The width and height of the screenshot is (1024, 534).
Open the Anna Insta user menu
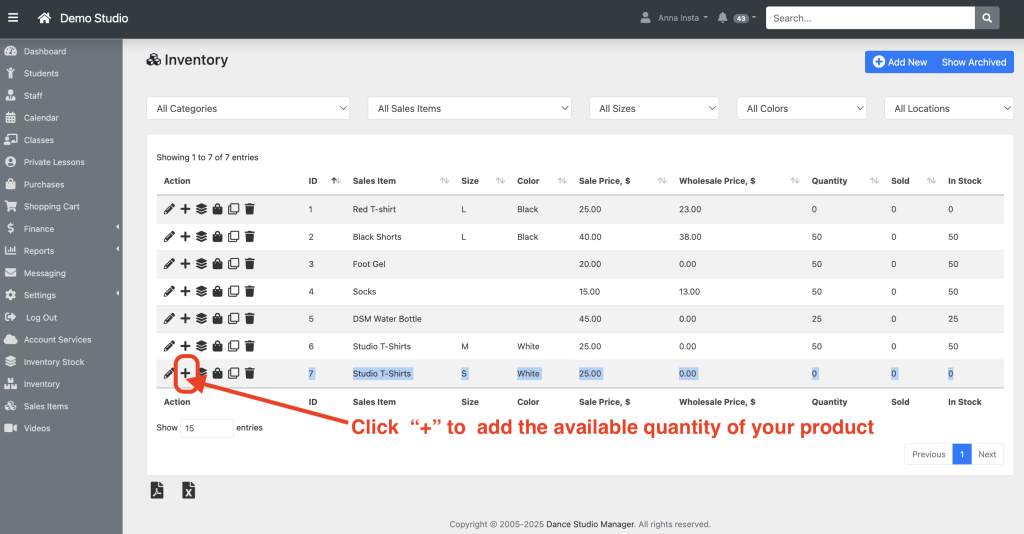coord(674,18)
